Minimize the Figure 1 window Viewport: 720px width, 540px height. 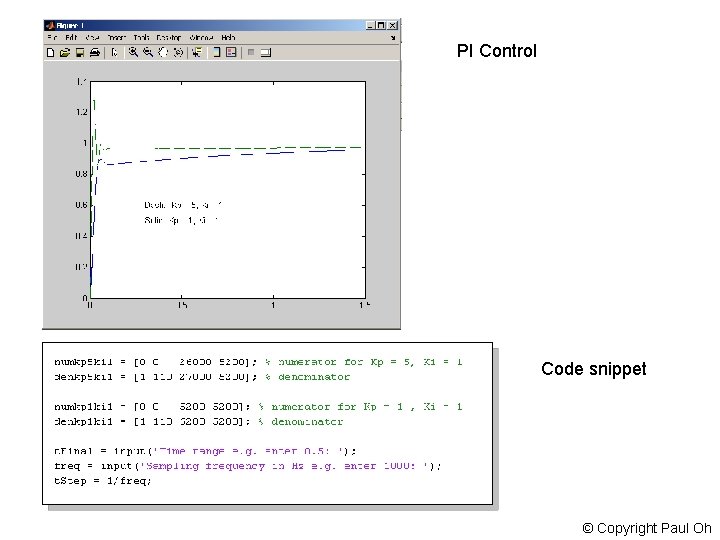coord(371,26)
